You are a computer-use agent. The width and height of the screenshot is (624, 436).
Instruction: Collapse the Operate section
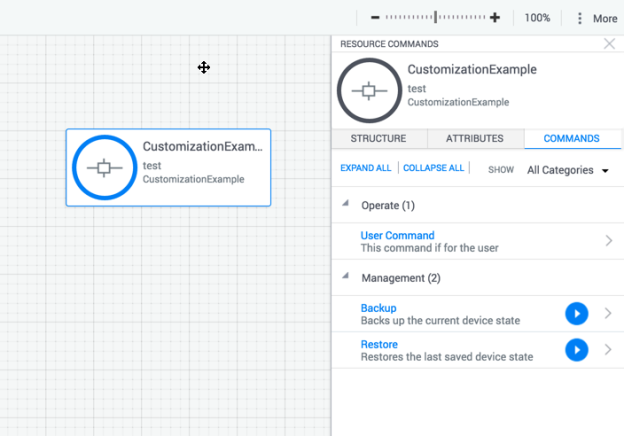[x=346, y=205]
